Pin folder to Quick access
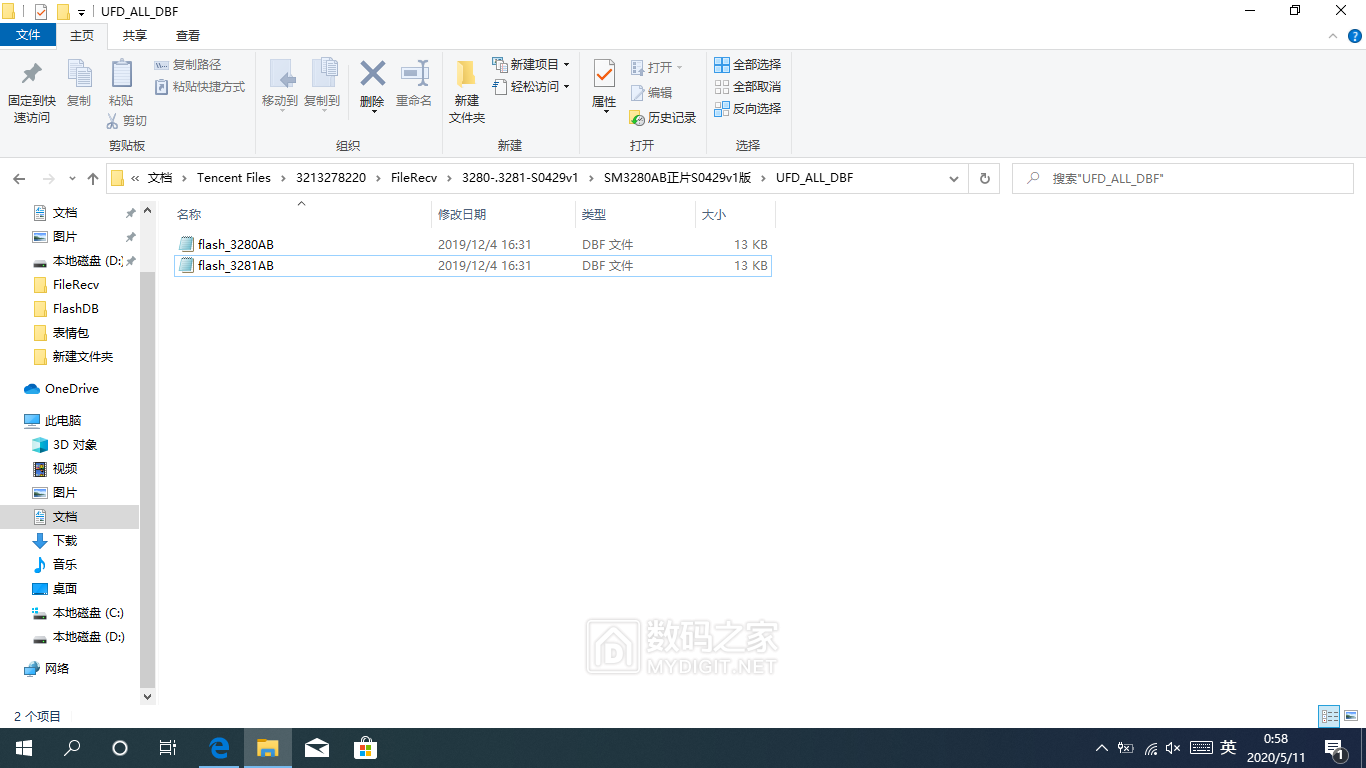Screen dimensions: 1366x768 31,92
